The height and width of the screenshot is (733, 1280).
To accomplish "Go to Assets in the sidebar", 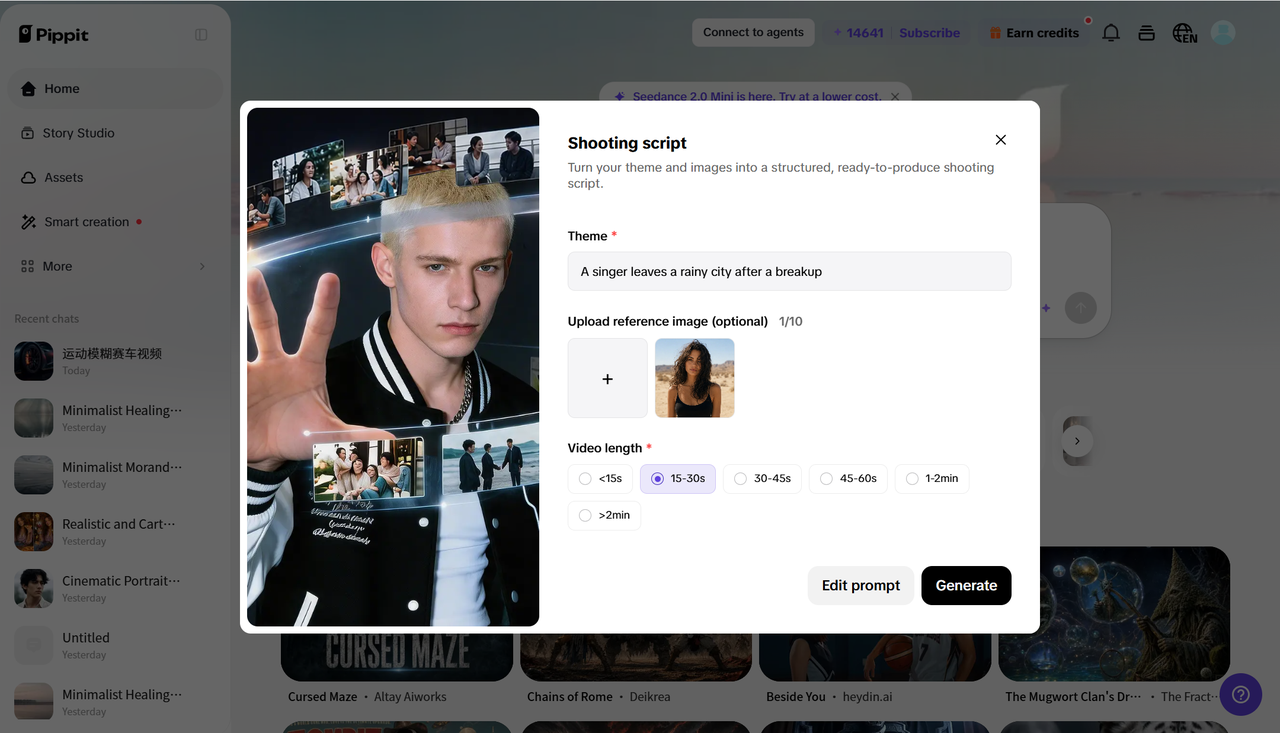I will pos(115,177).
